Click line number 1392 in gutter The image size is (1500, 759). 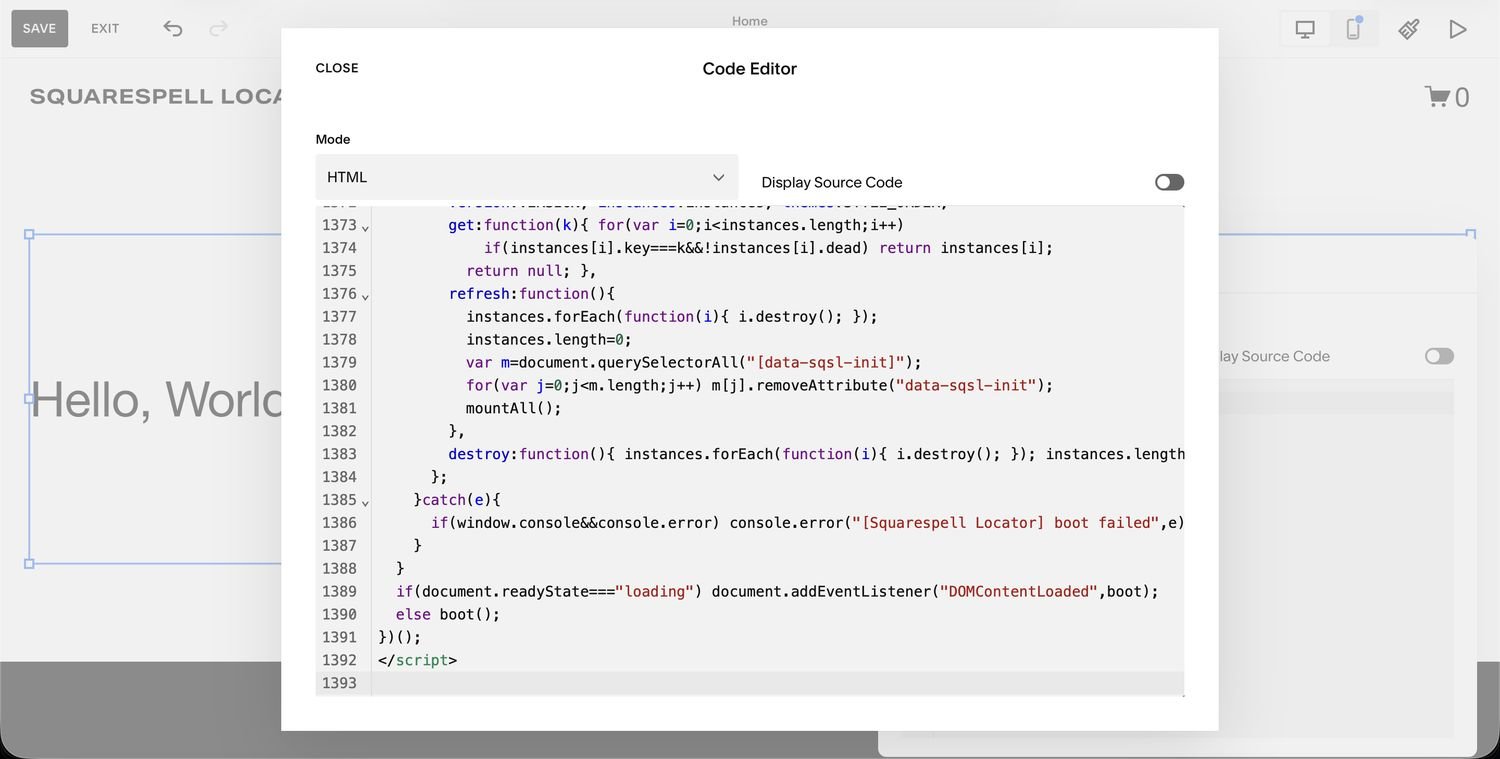pos(339,660)
